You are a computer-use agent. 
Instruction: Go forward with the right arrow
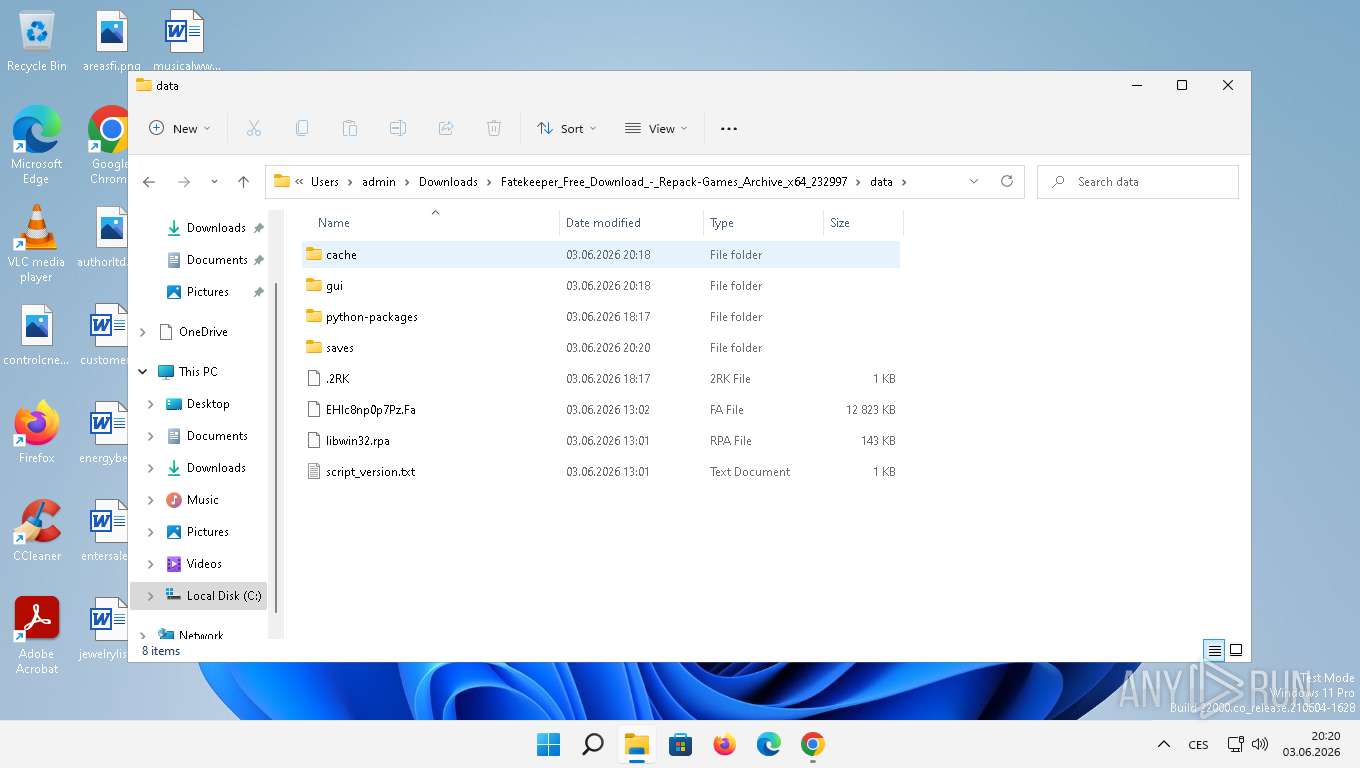184,182
